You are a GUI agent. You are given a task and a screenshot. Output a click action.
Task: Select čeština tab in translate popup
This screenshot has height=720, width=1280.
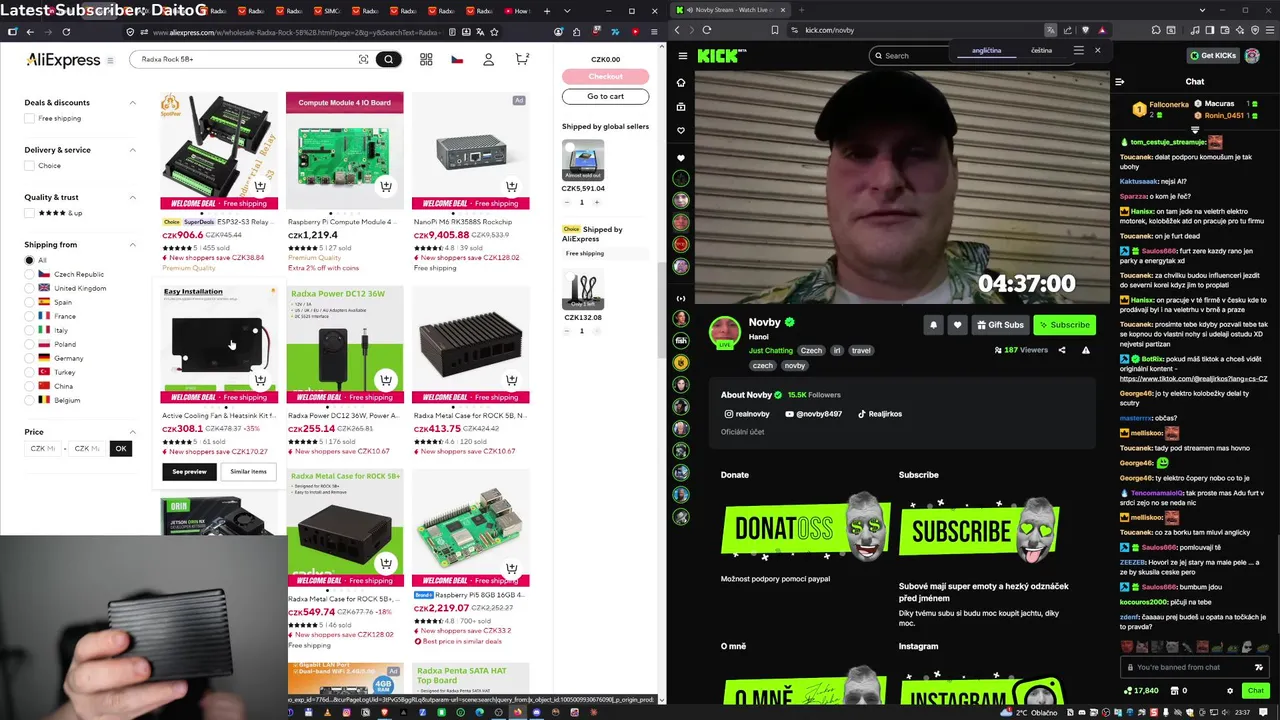pyautogui.click(x=1041, y=50)
